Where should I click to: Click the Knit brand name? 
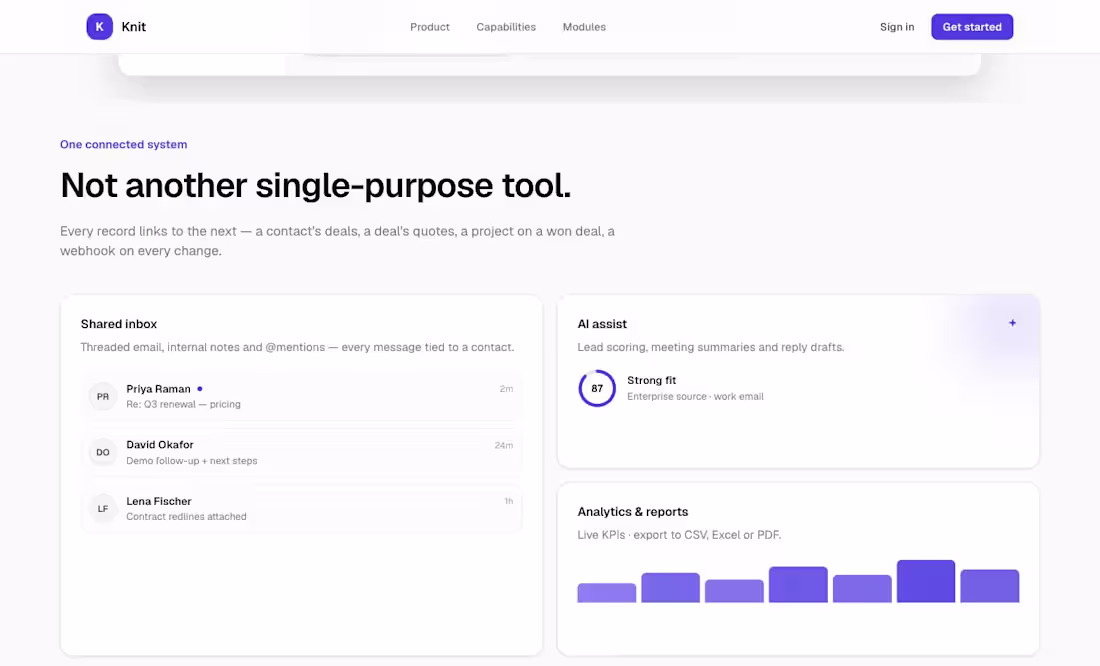[x=133, y=27]
